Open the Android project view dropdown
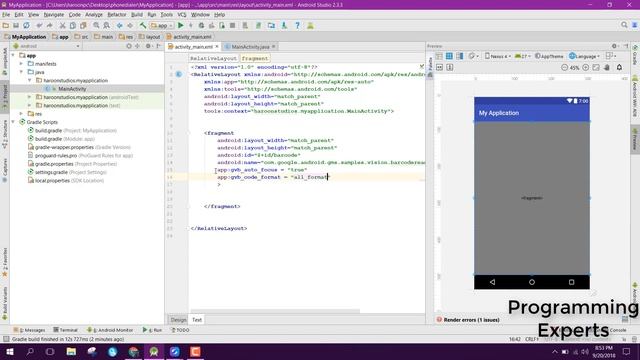640x360 pixels. tap(47, 46)
